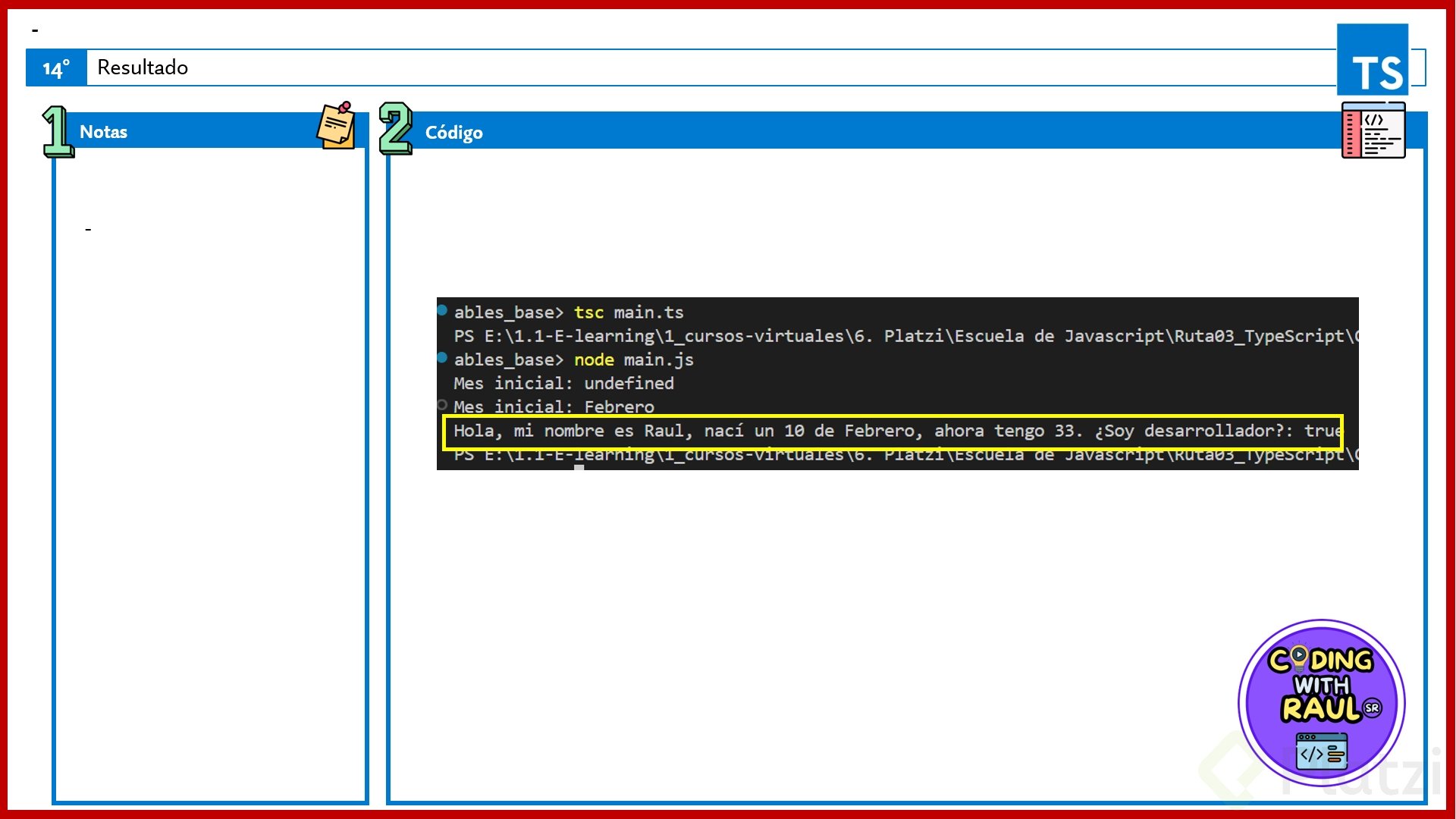Click the tsc main.ts command text
Image resolution: width=1456 pixels, height=819 pixels.
[628, 312]
